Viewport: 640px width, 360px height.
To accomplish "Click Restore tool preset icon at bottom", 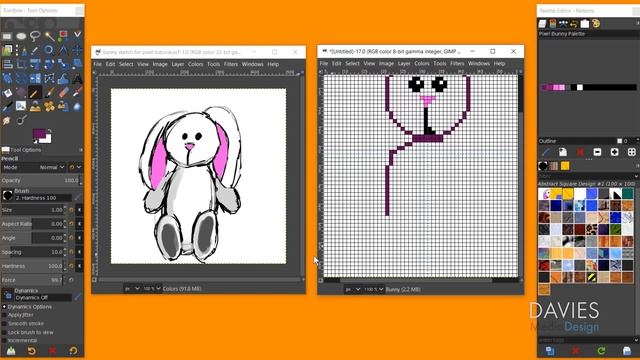I will [31, 351].
